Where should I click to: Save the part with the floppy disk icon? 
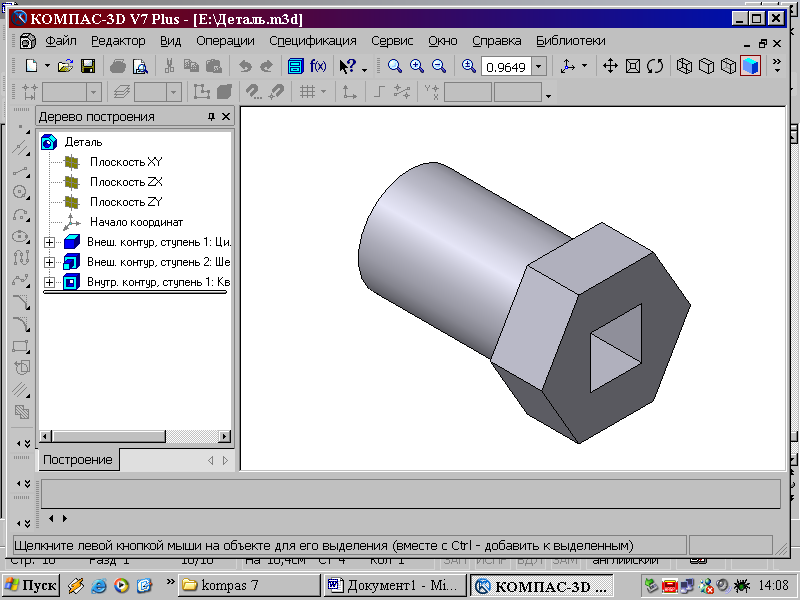pos(88,66)
